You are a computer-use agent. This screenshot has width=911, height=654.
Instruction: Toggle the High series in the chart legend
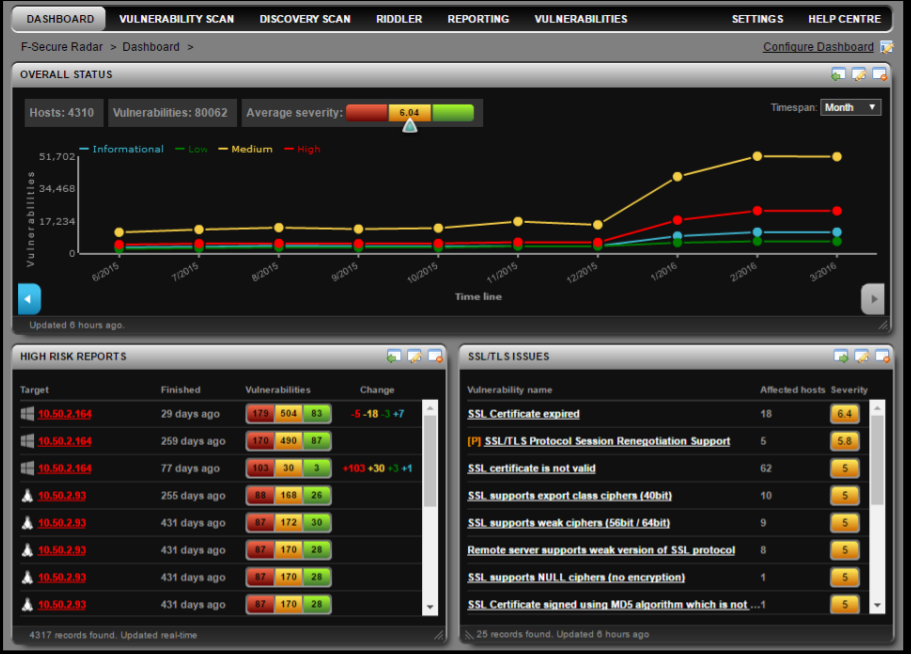pos(302,149)
